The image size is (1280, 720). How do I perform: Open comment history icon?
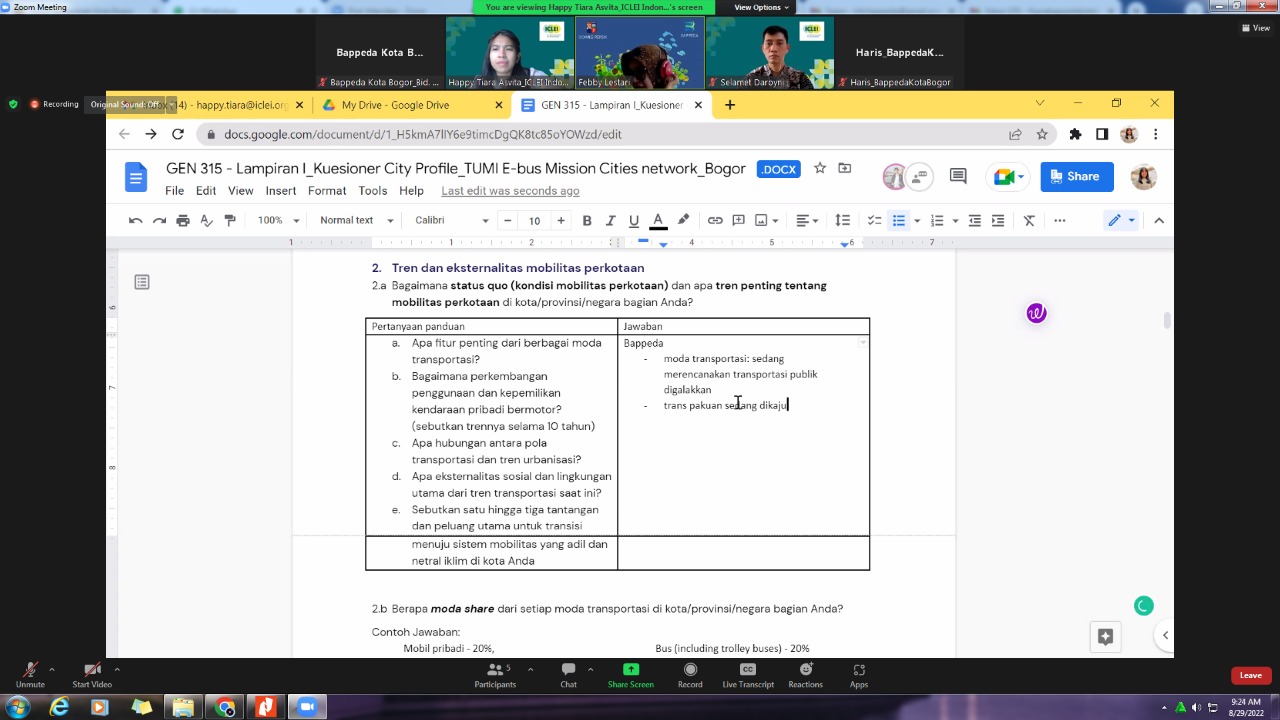(958, 176)
